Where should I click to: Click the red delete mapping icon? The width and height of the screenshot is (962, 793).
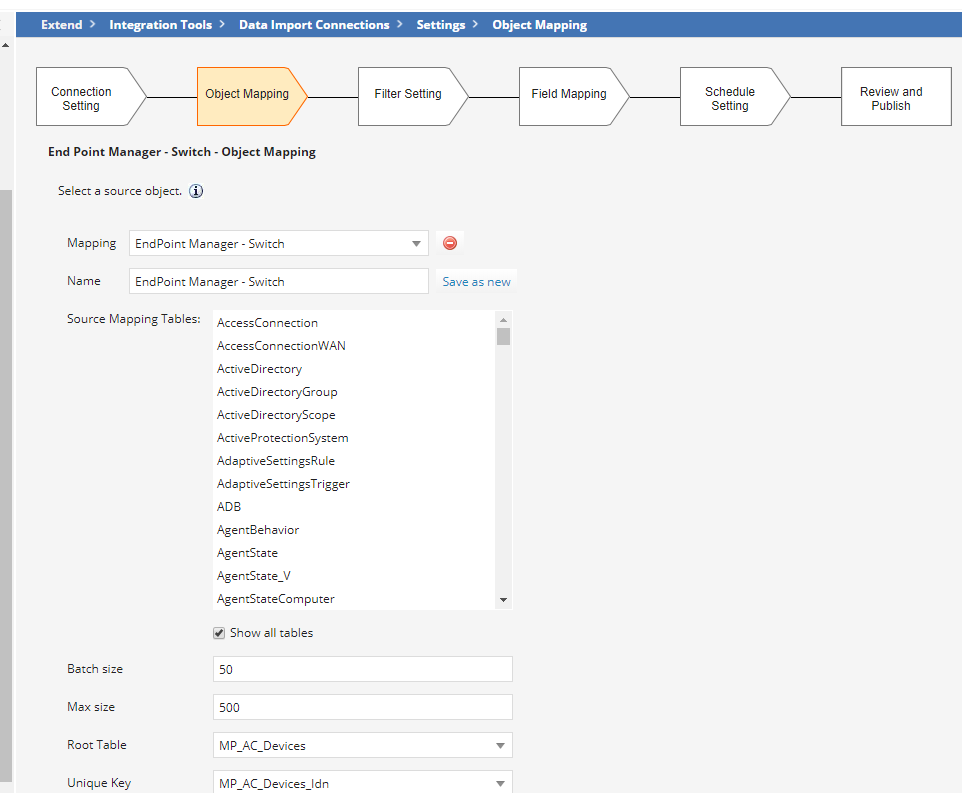pos(450,243)
